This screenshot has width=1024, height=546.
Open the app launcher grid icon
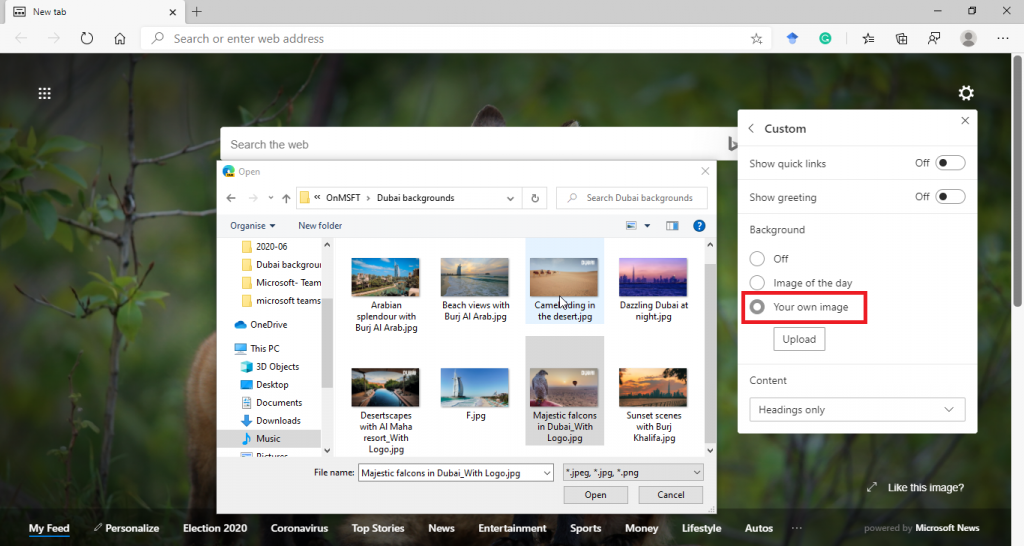click(x=44, y=93)
